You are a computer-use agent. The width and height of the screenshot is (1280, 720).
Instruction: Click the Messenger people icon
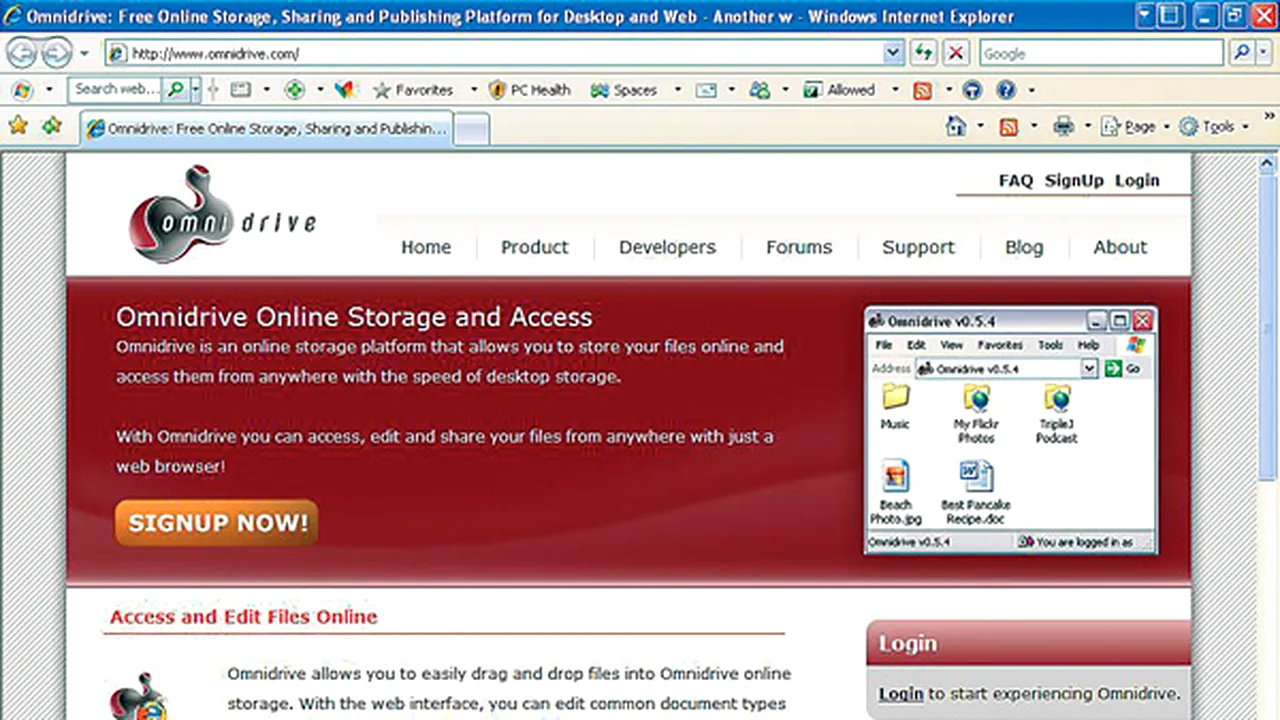click(760, 90)
